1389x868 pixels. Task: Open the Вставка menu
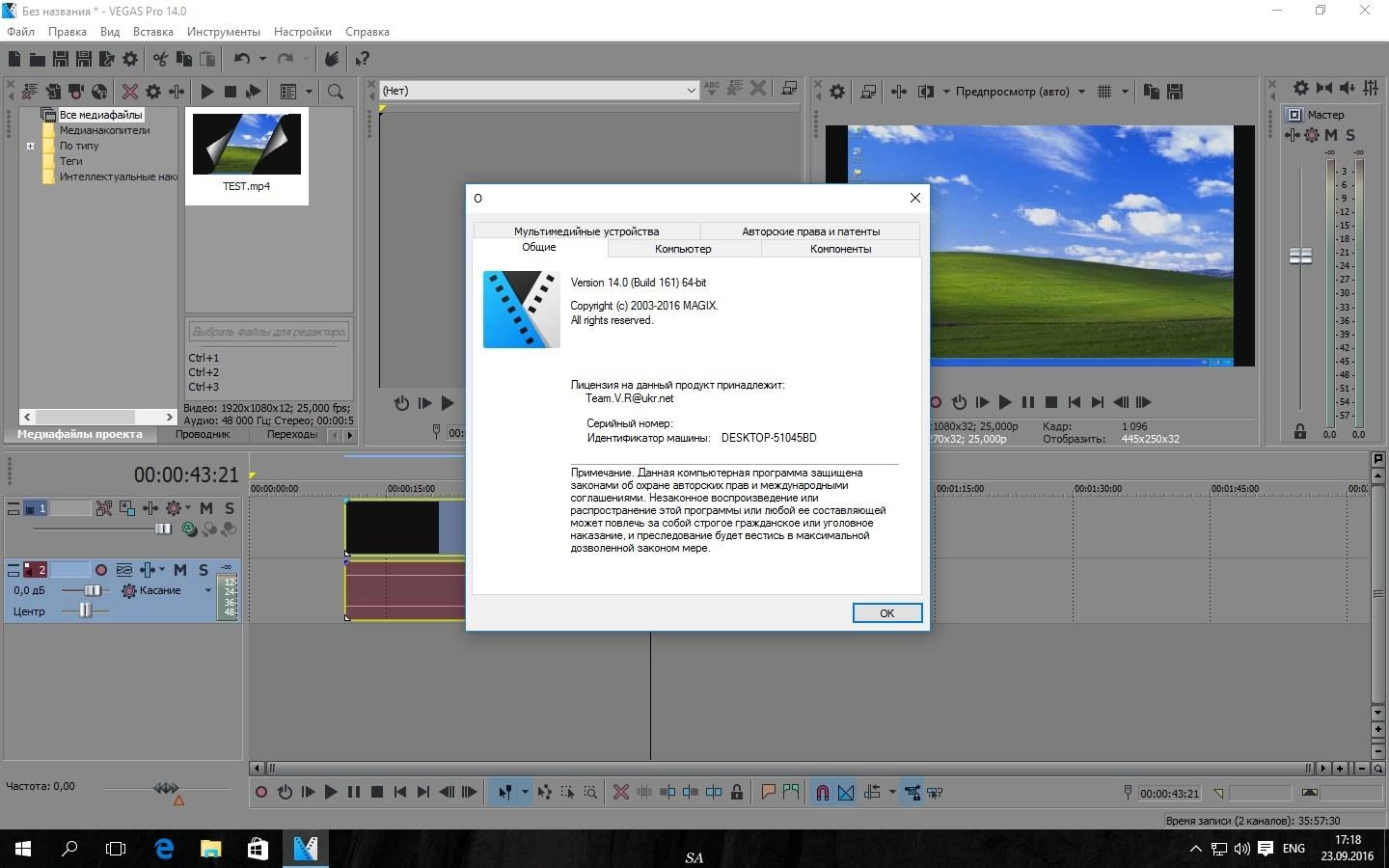pos(153,32)
